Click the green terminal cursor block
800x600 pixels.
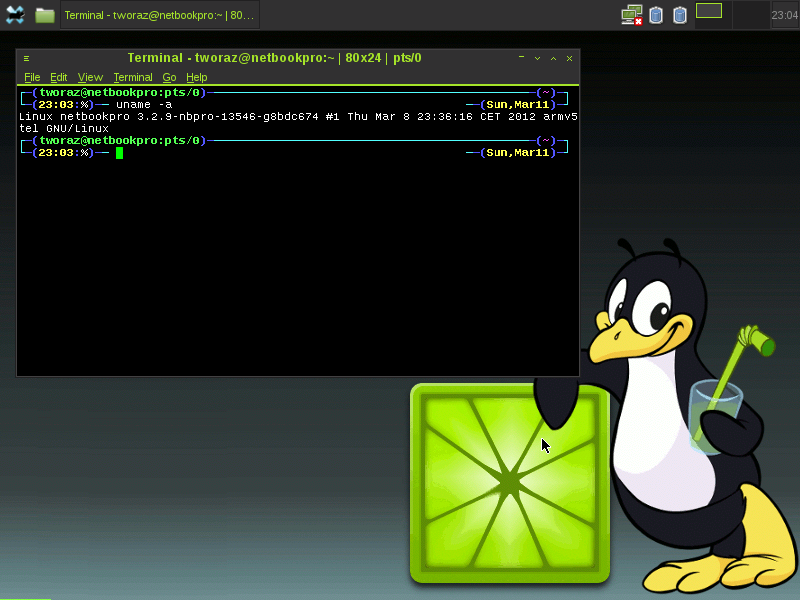click(x=119, y=153)
